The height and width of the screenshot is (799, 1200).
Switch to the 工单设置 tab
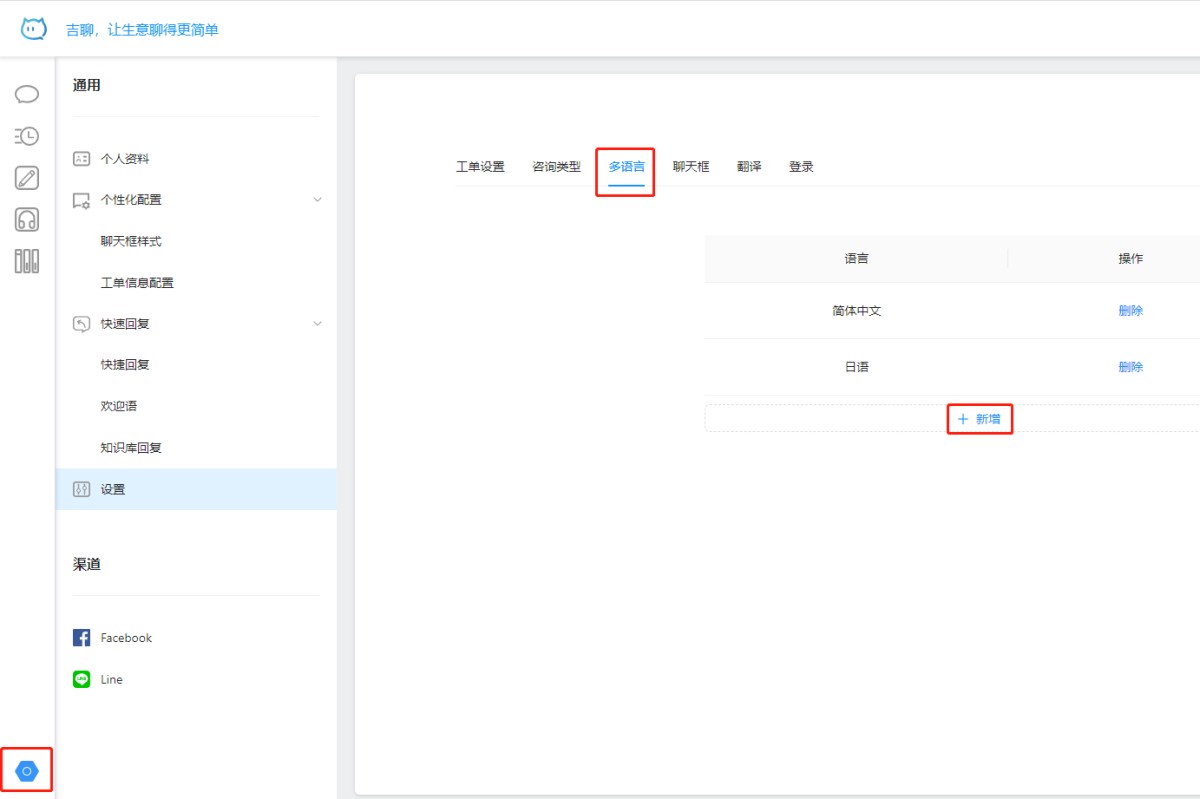[480, 167]
